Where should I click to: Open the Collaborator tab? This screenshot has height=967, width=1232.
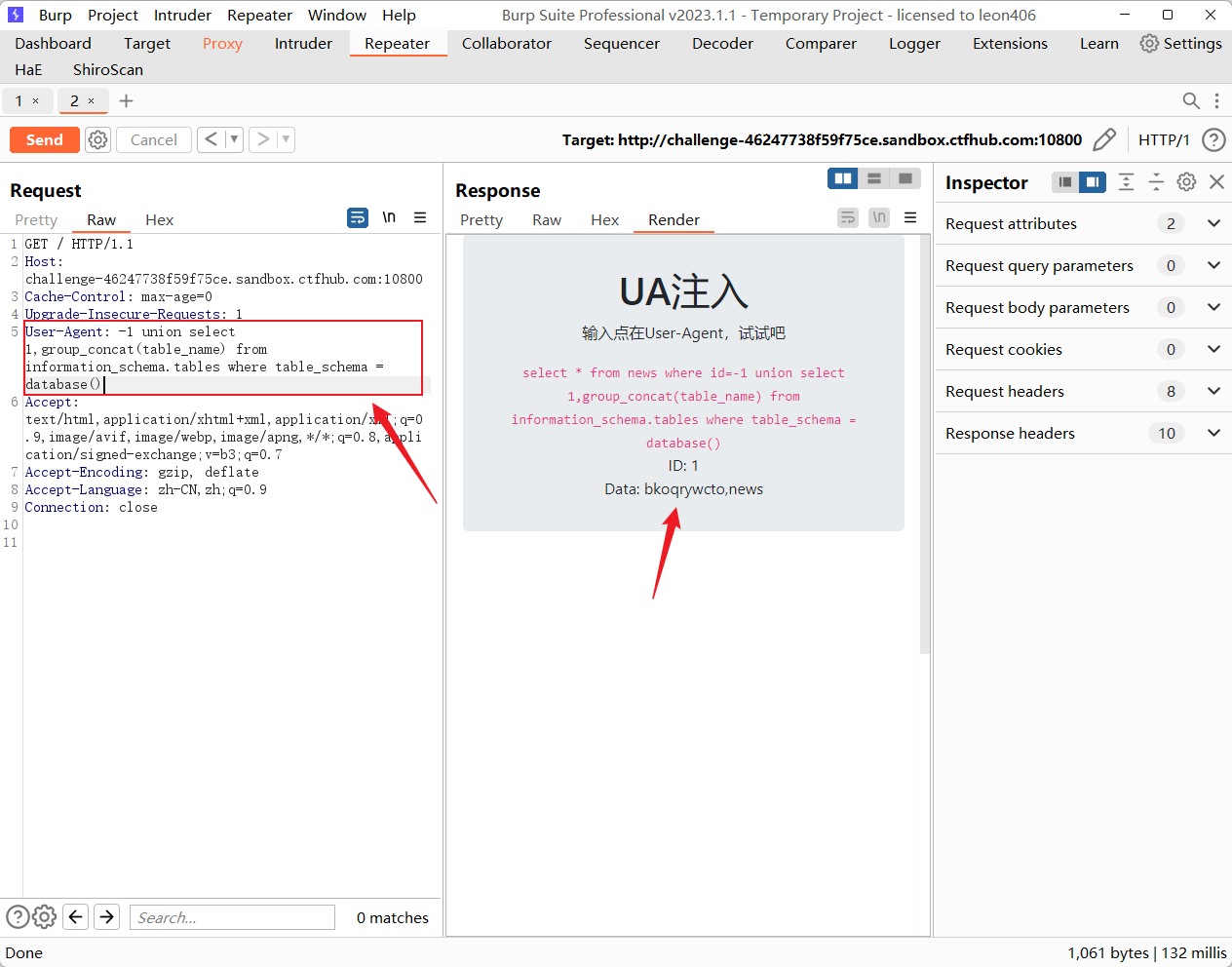click(507, 43)
